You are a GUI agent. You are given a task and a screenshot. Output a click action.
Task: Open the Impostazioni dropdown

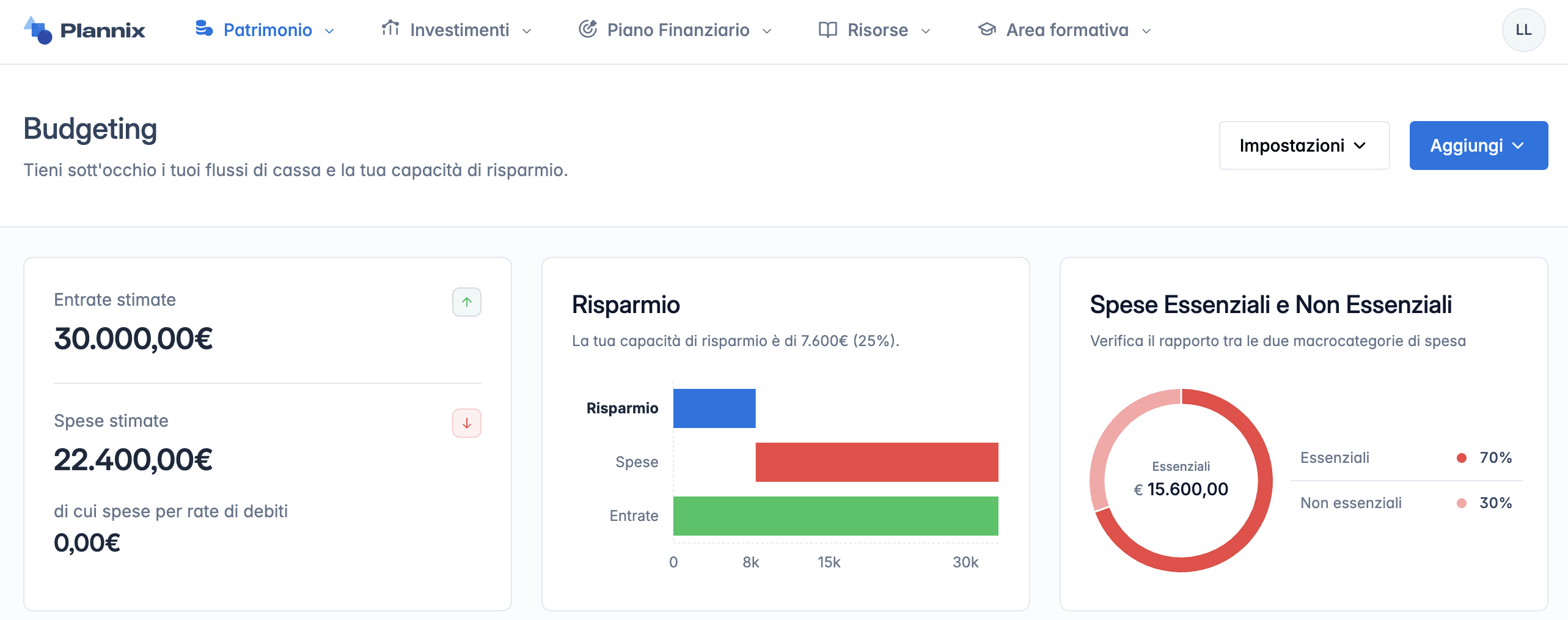1304,146
